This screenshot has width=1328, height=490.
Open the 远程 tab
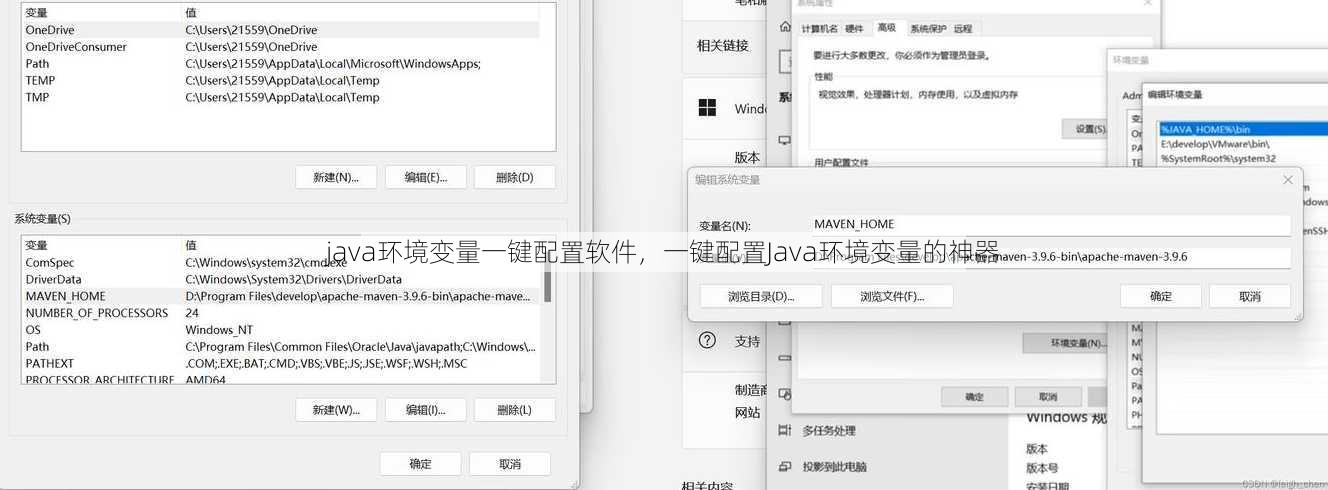[963, 29]
